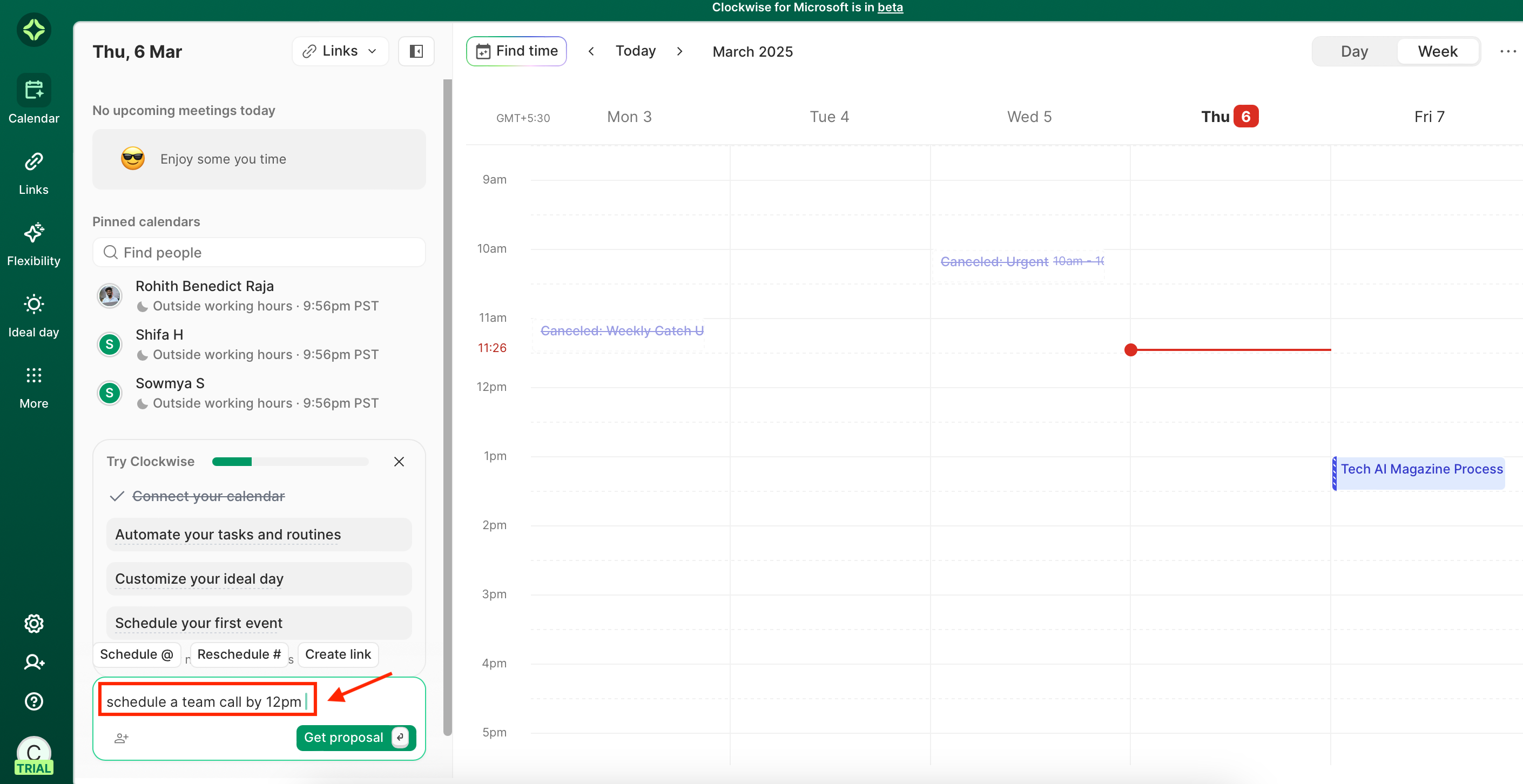Click the Schedule @ chip

pyautogui.click(x=137, y=654)
